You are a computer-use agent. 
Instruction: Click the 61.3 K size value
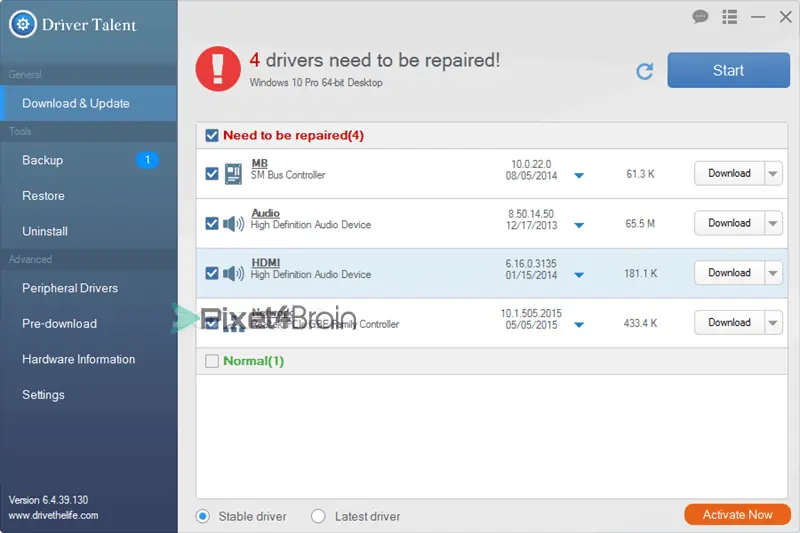point(640,174)
